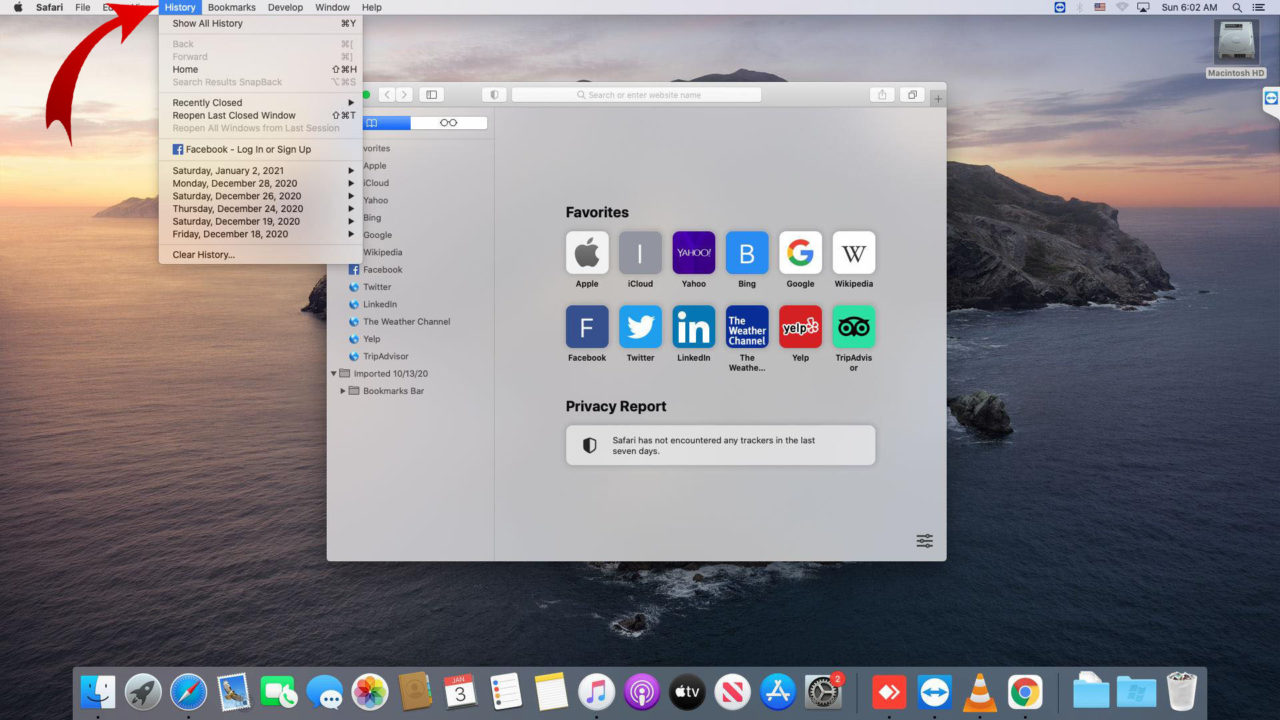The image size is (1280, 720).
Task: Expand Saturday, December 26, 2020 history
Action: (x=261, y=196)
